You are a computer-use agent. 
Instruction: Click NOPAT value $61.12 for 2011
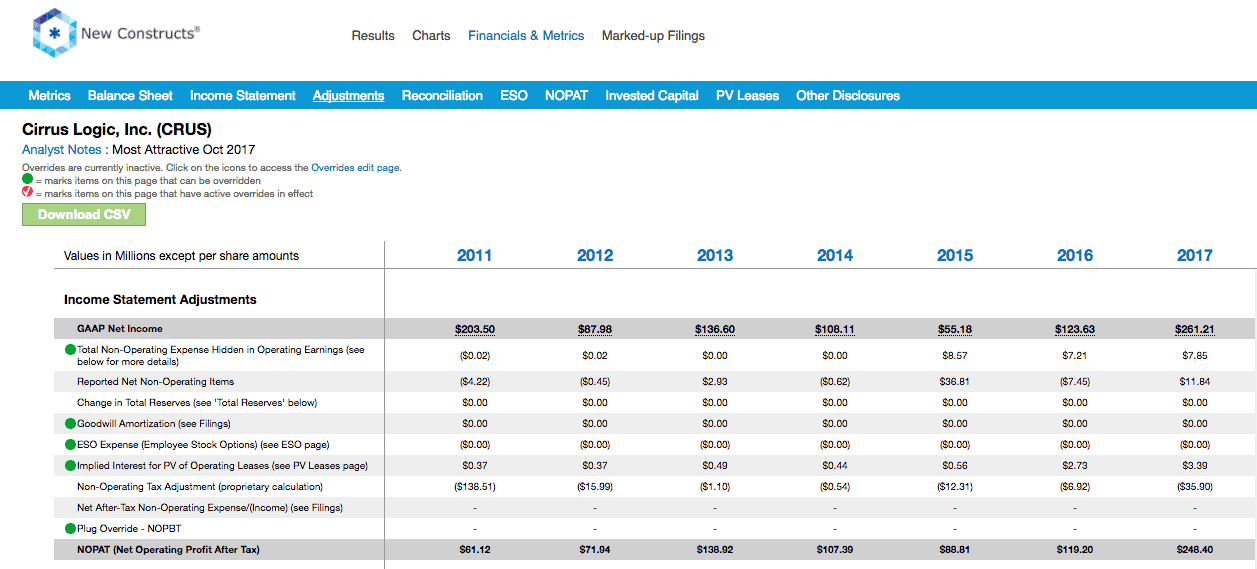coord(475,550)
